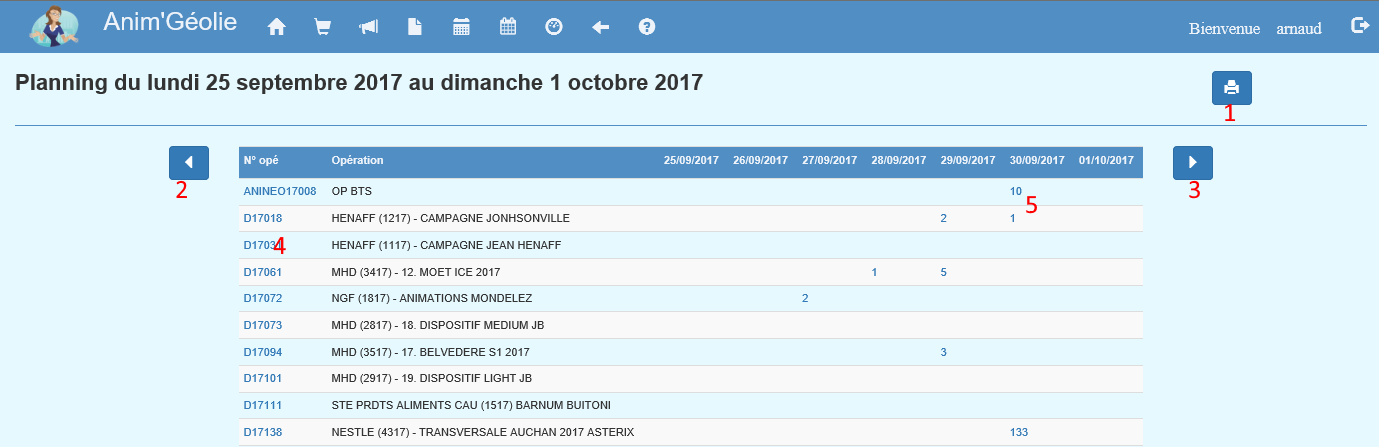Click the first calendar icon in navbar
Screen dimensions: 1379x447
click(461, 28)
